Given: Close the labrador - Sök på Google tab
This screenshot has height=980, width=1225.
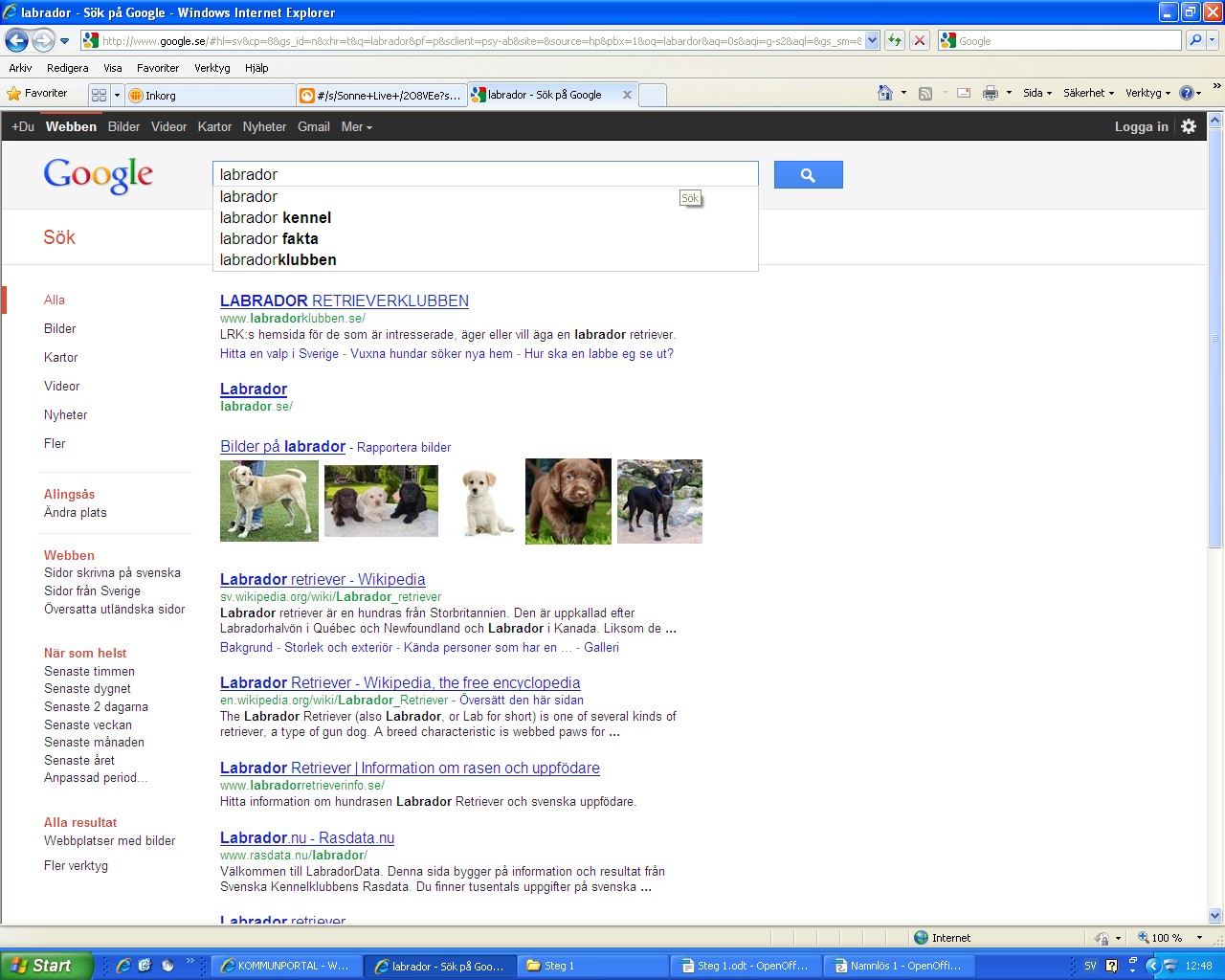Looking at the screenshot, I should pos(627,95).
